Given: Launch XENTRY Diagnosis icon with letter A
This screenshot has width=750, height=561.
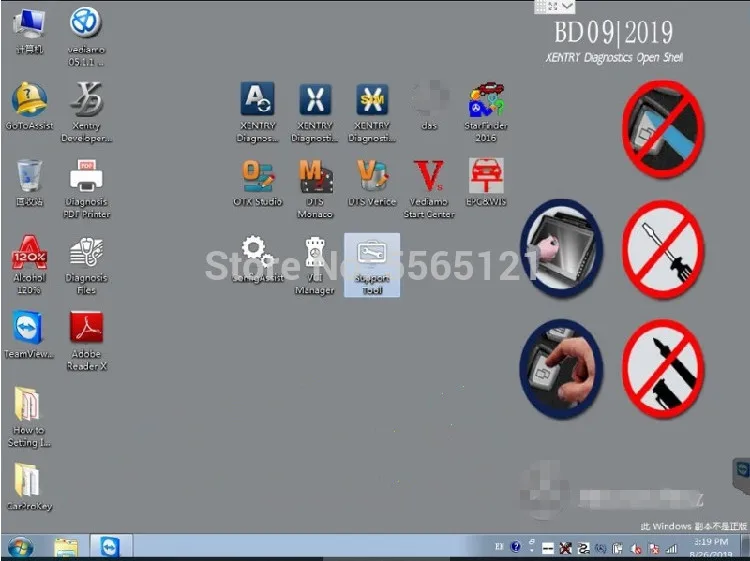Looking at the screenshot, I should pyautogui.click(x=257, y=112).
